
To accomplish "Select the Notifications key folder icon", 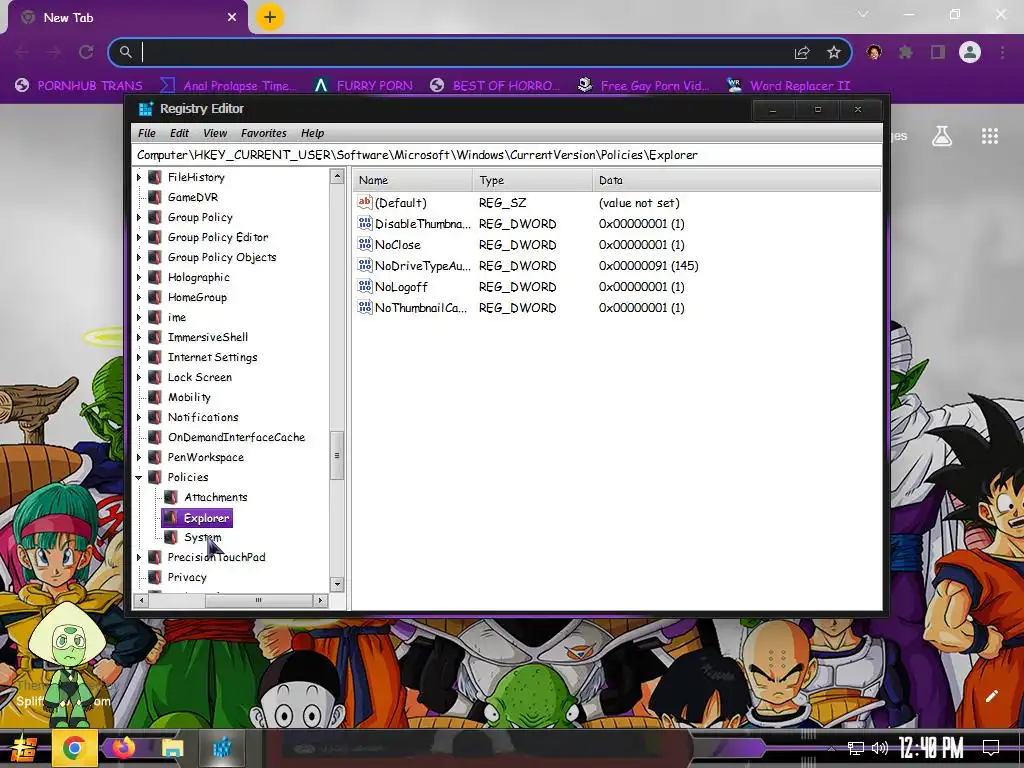I will coord(155,417).
